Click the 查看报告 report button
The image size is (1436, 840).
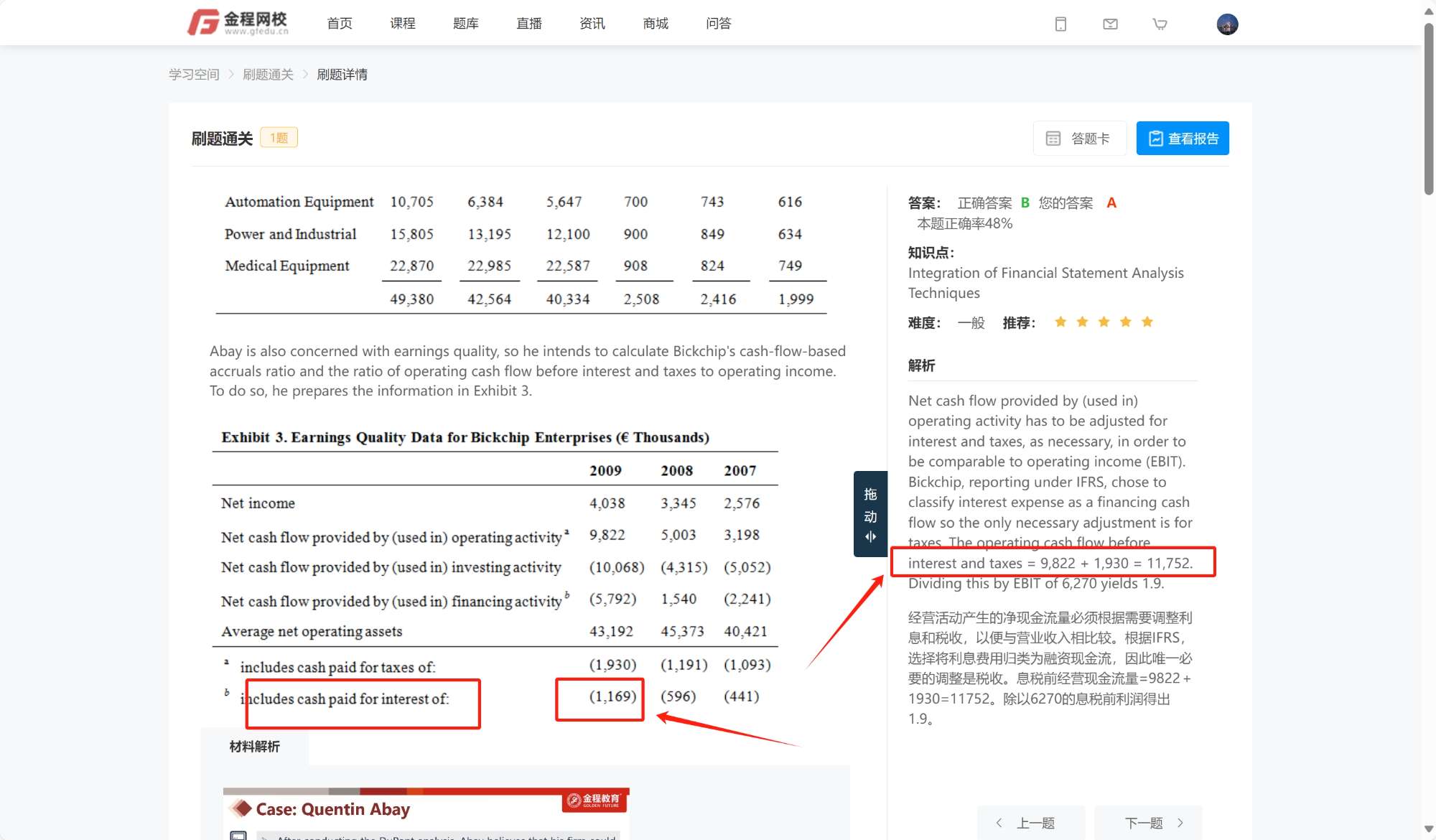1183,138
